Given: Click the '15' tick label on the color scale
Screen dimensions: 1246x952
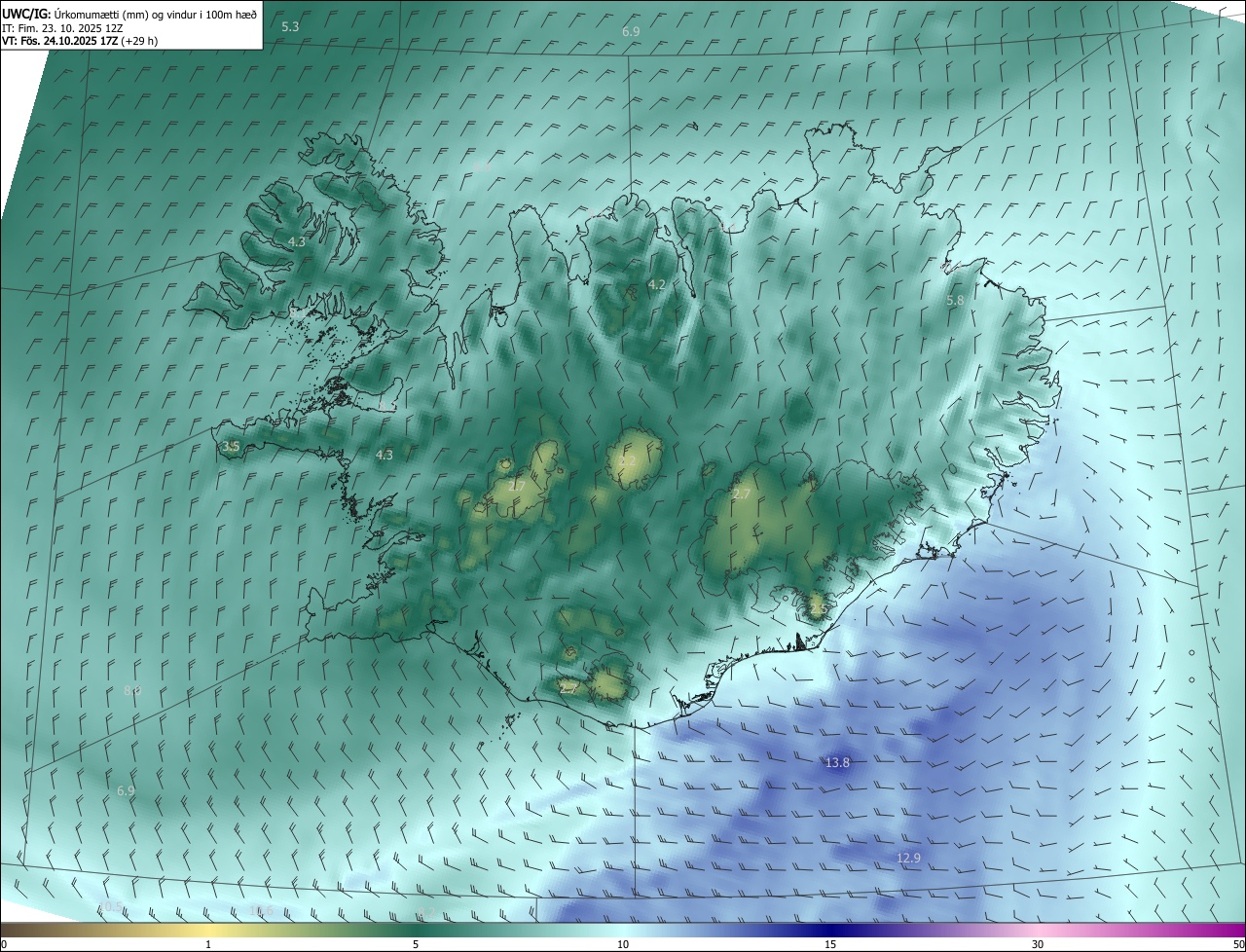Looking at the screenshot, I should 830,944.
